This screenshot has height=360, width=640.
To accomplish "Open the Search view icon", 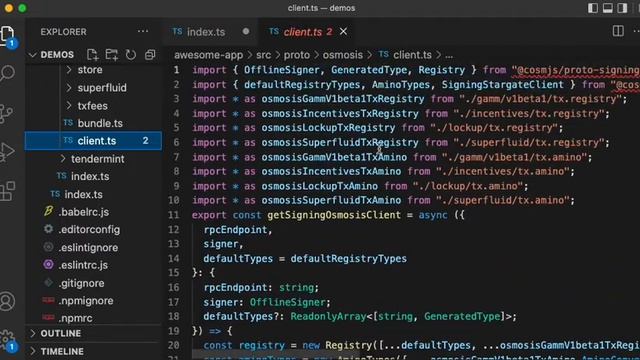I will tap(7, 73).
